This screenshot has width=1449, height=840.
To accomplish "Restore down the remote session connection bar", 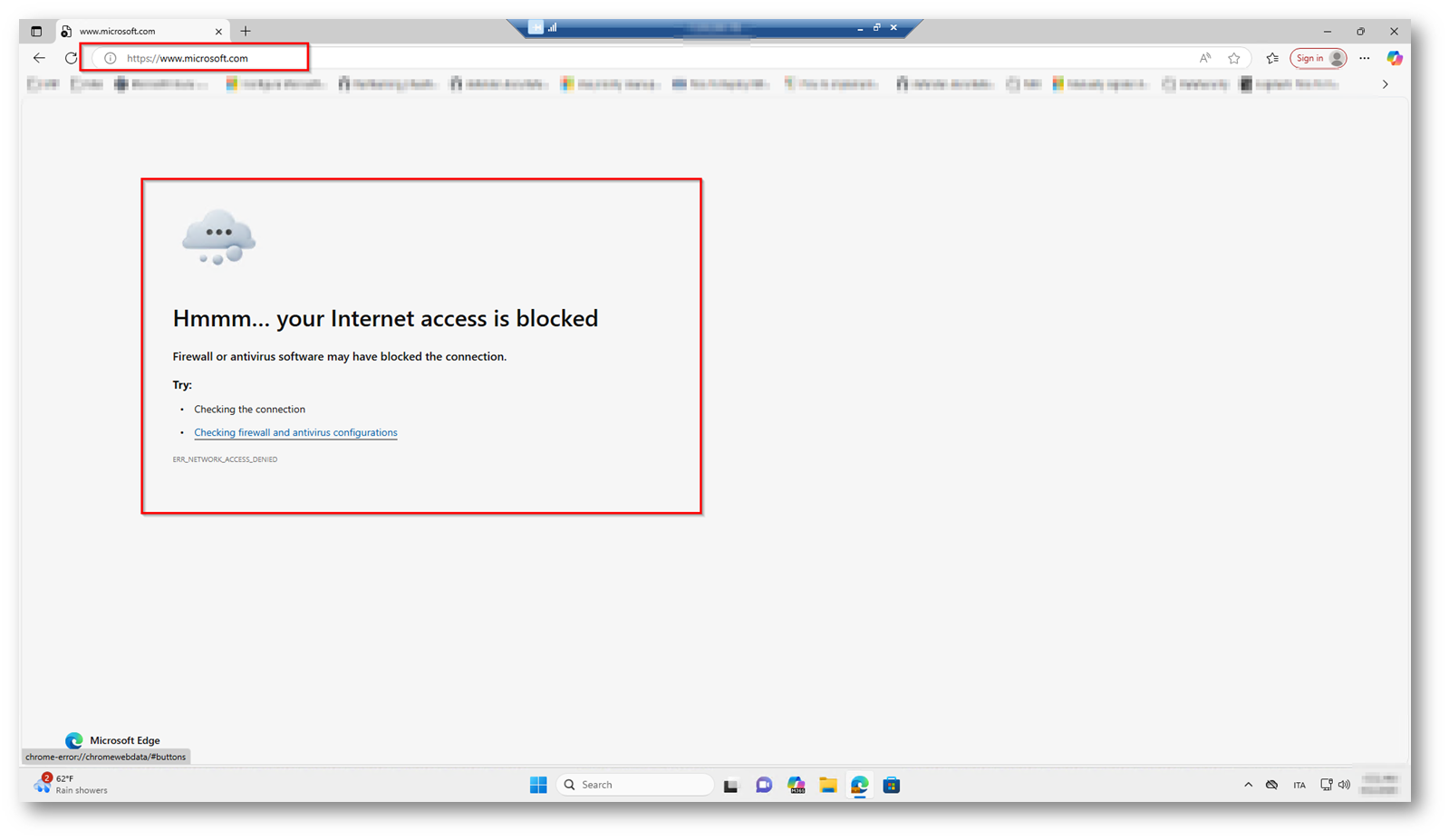I will (876, 28).
